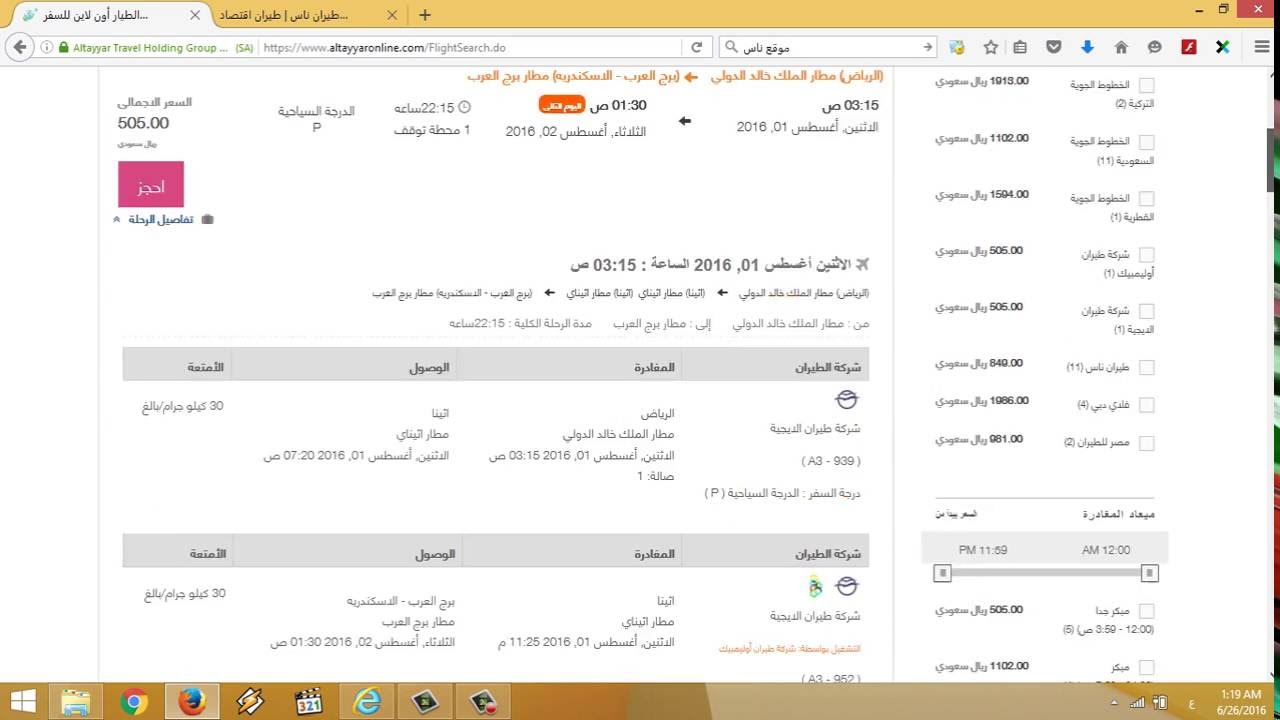Click total price 505.00 text

(x=143, y=123)
